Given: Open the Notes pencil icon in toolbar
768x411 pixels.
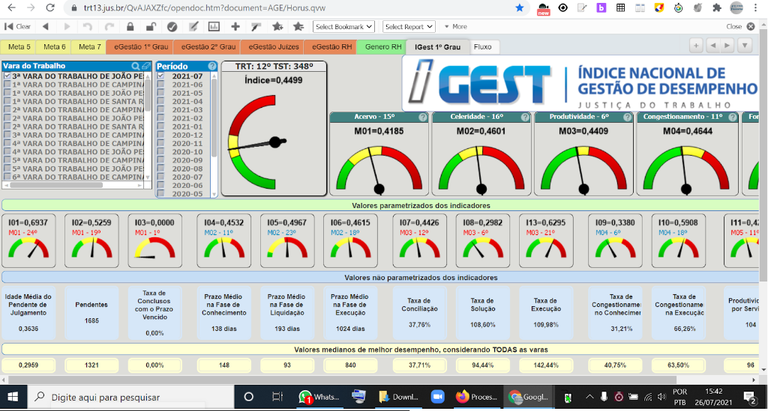Looking at the screenshot, I should click(193, 26).
